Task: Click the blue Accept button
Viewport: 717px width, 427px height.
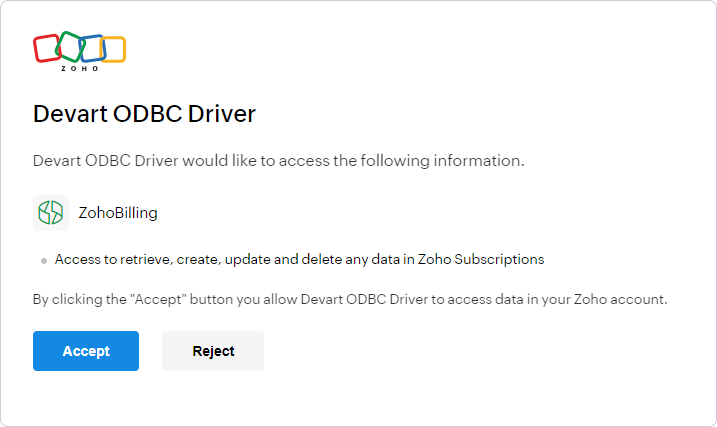Action: coord(86,351)
